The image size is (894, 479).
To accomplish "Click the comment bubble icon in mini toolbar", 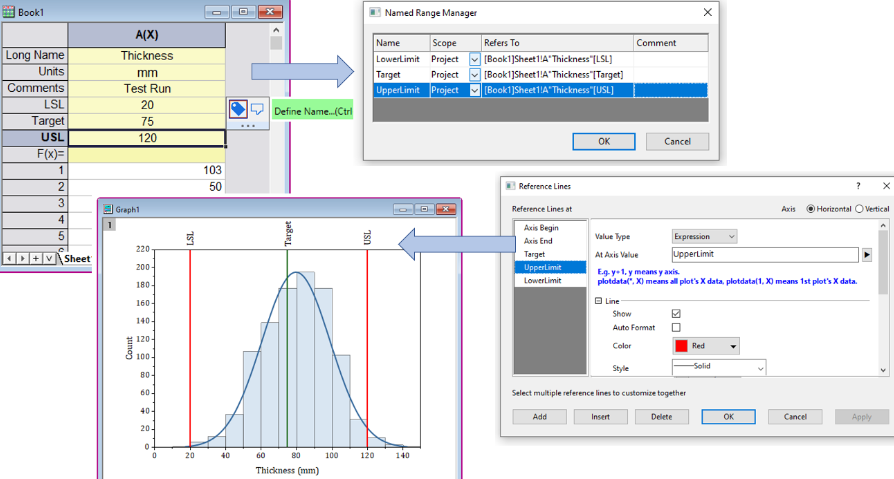I will coord(257,109).
